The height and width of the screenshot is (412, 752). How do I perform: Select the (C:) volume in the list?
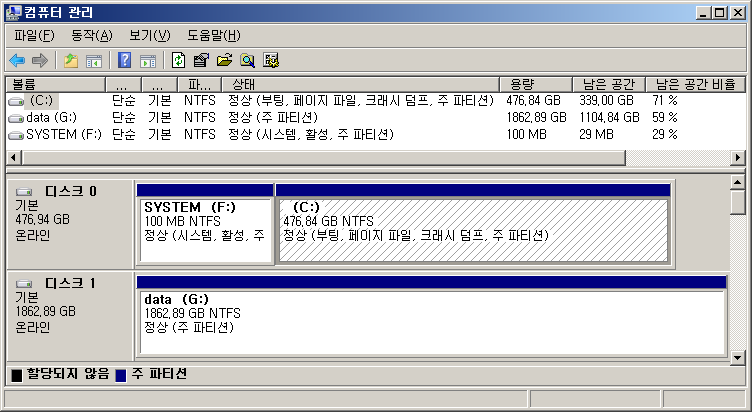(x=41, y=101)
